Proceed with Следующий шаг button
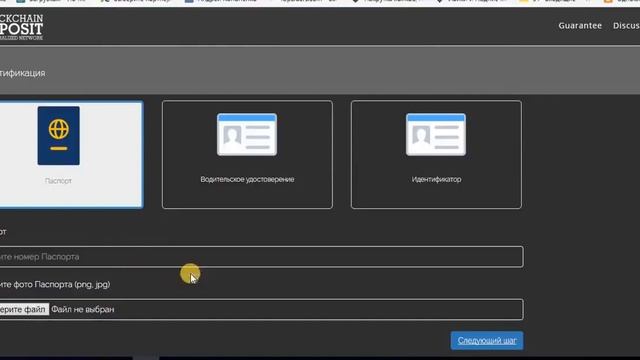Screen dimensions: 640x360 click(x=487, y=340)
